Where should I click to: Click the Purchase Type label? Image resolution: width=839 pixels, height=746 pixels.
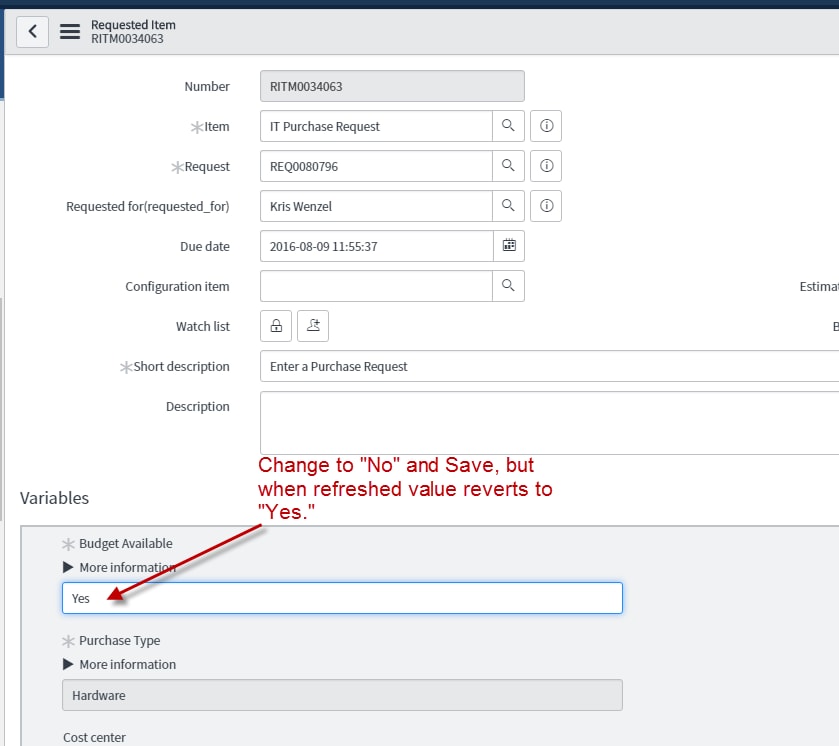click(x=120, y=641)
